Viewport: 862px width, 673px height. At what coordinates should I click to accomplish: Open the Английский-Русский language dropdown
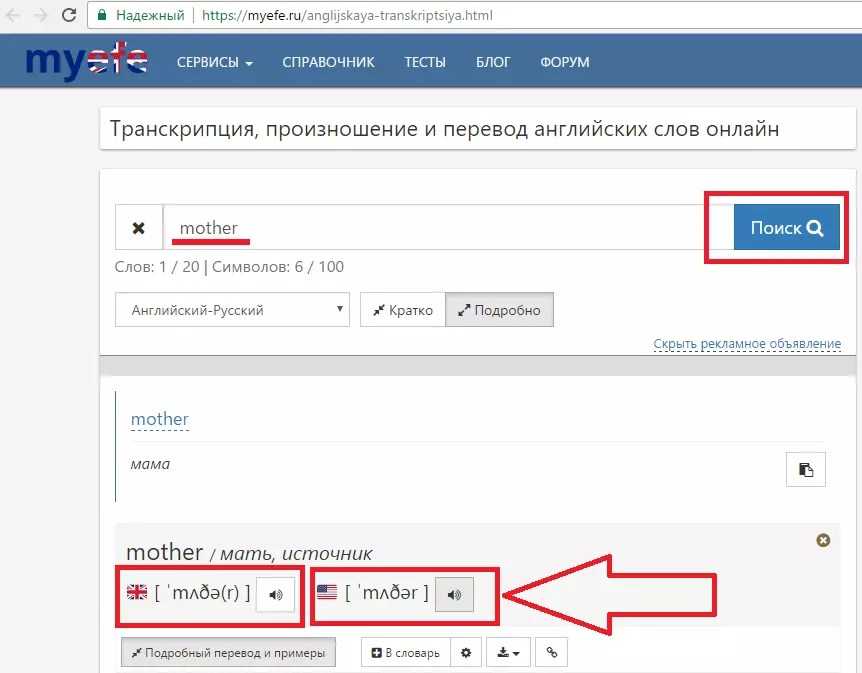[231, 310]
